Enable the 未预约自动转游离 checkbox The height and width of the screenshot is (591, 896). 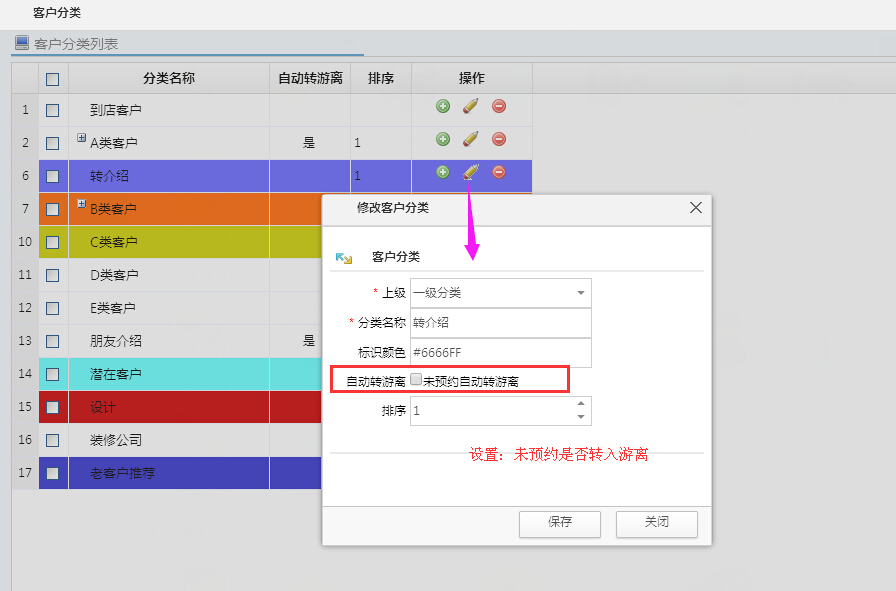tap(417, 378)
